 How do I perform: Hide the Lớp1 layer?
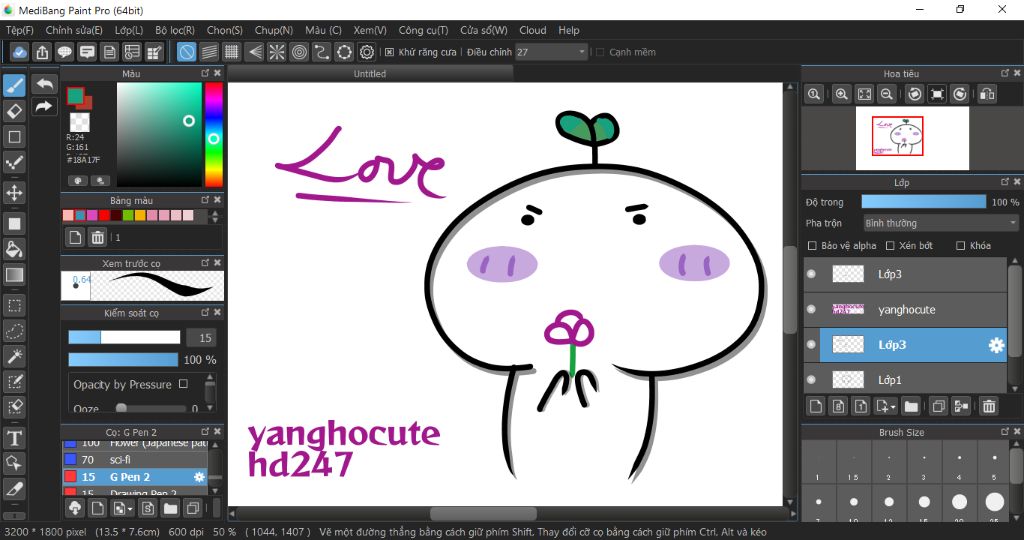coord(811,379)
